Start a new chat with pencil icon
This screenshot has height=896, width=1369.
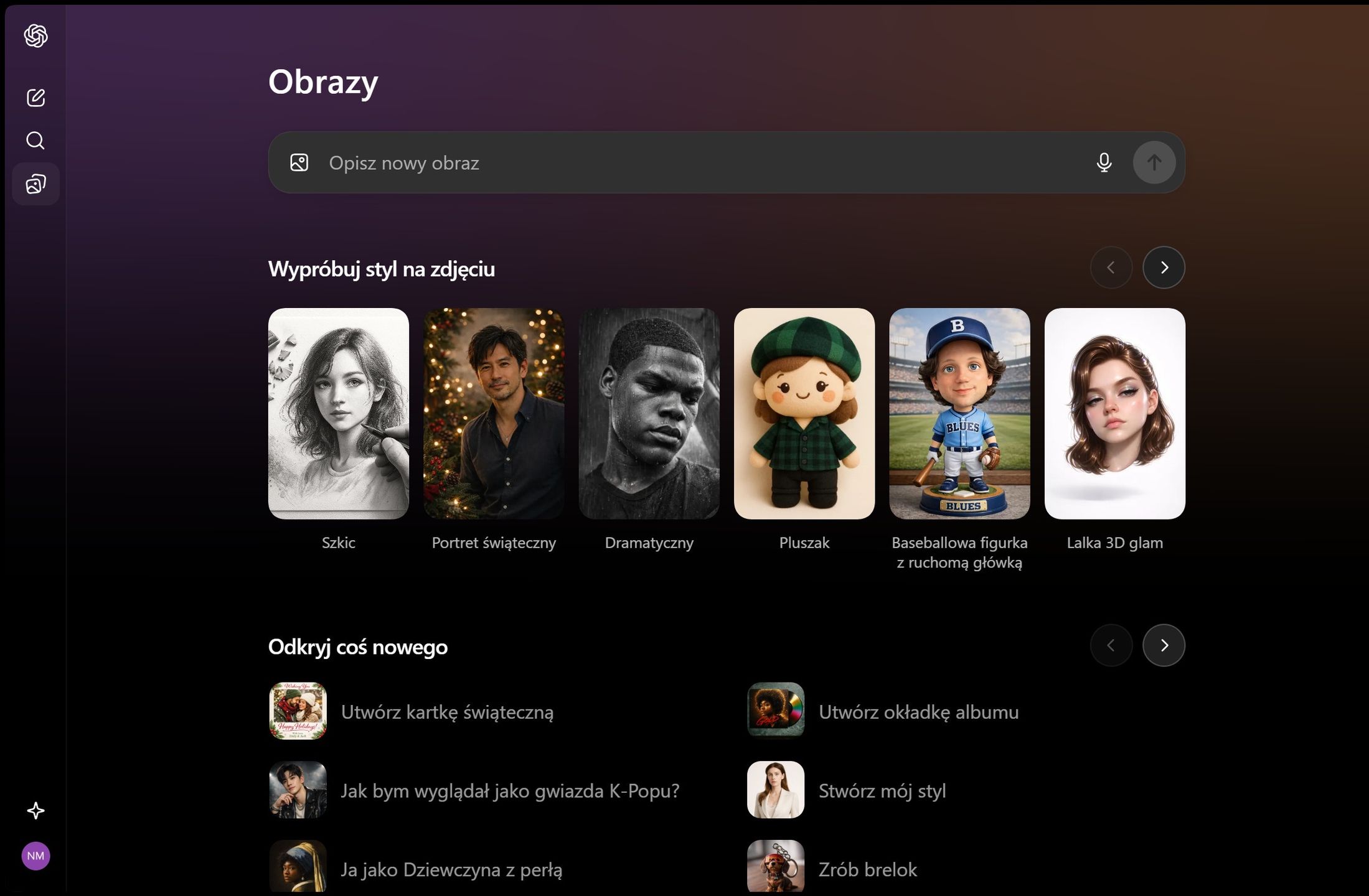coord(35,98)
